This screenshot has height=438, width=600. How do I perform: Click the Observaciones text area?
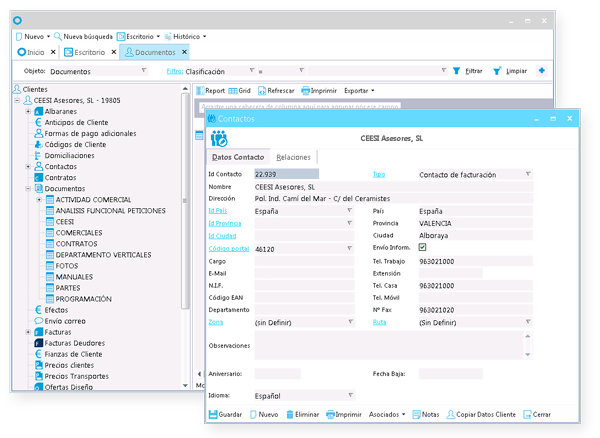389,345
